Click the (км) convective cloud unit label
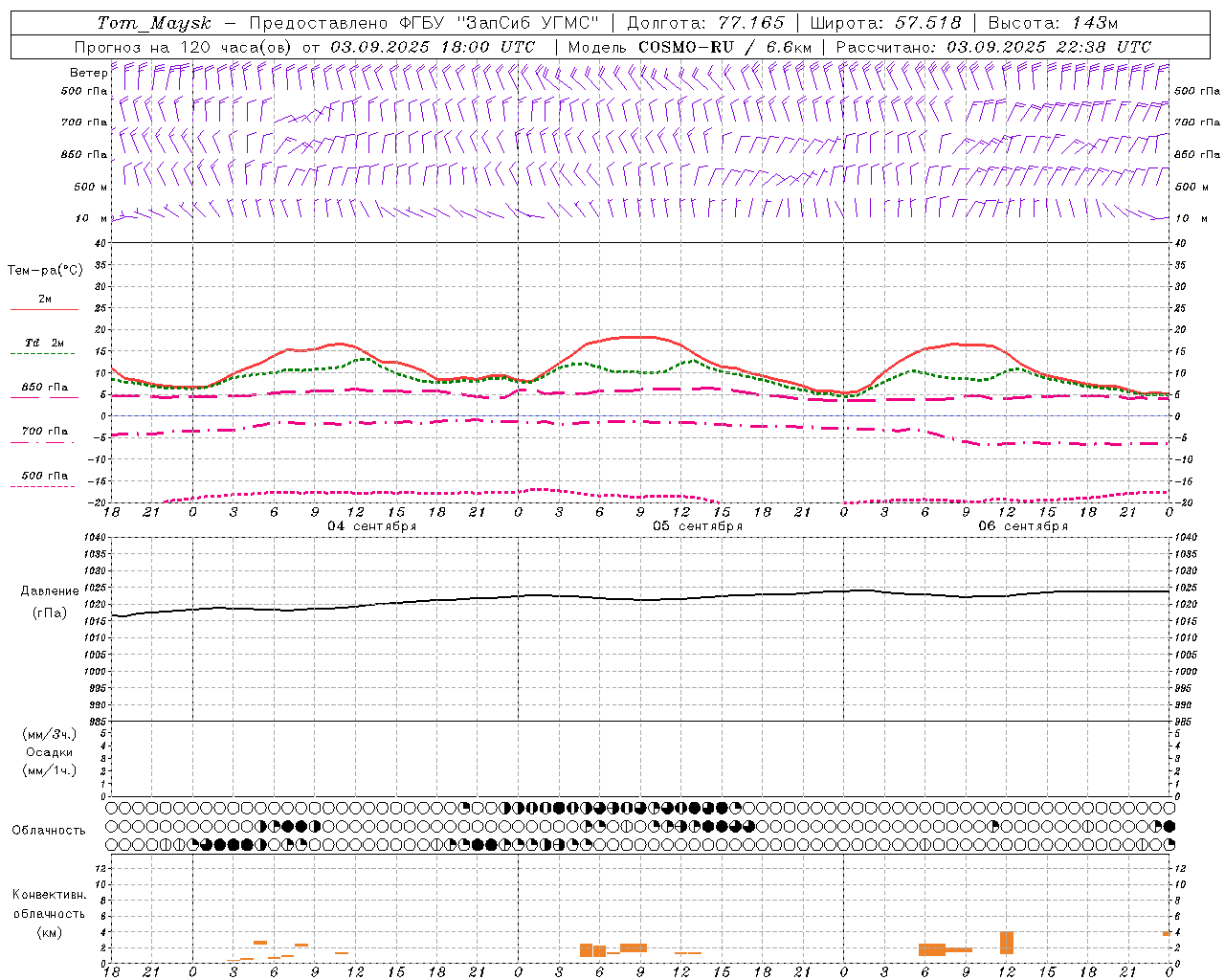1225x980 pixels. pos(50,932)
